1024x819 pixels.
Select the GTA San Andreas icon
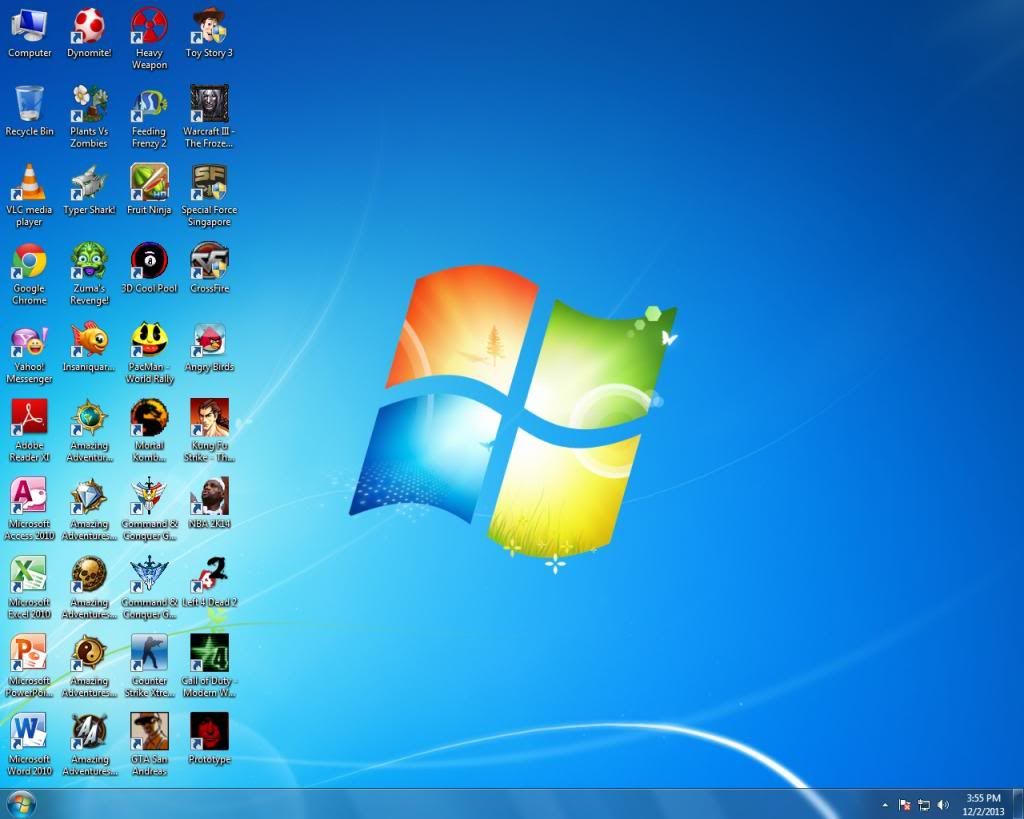(x=149, y=733)
